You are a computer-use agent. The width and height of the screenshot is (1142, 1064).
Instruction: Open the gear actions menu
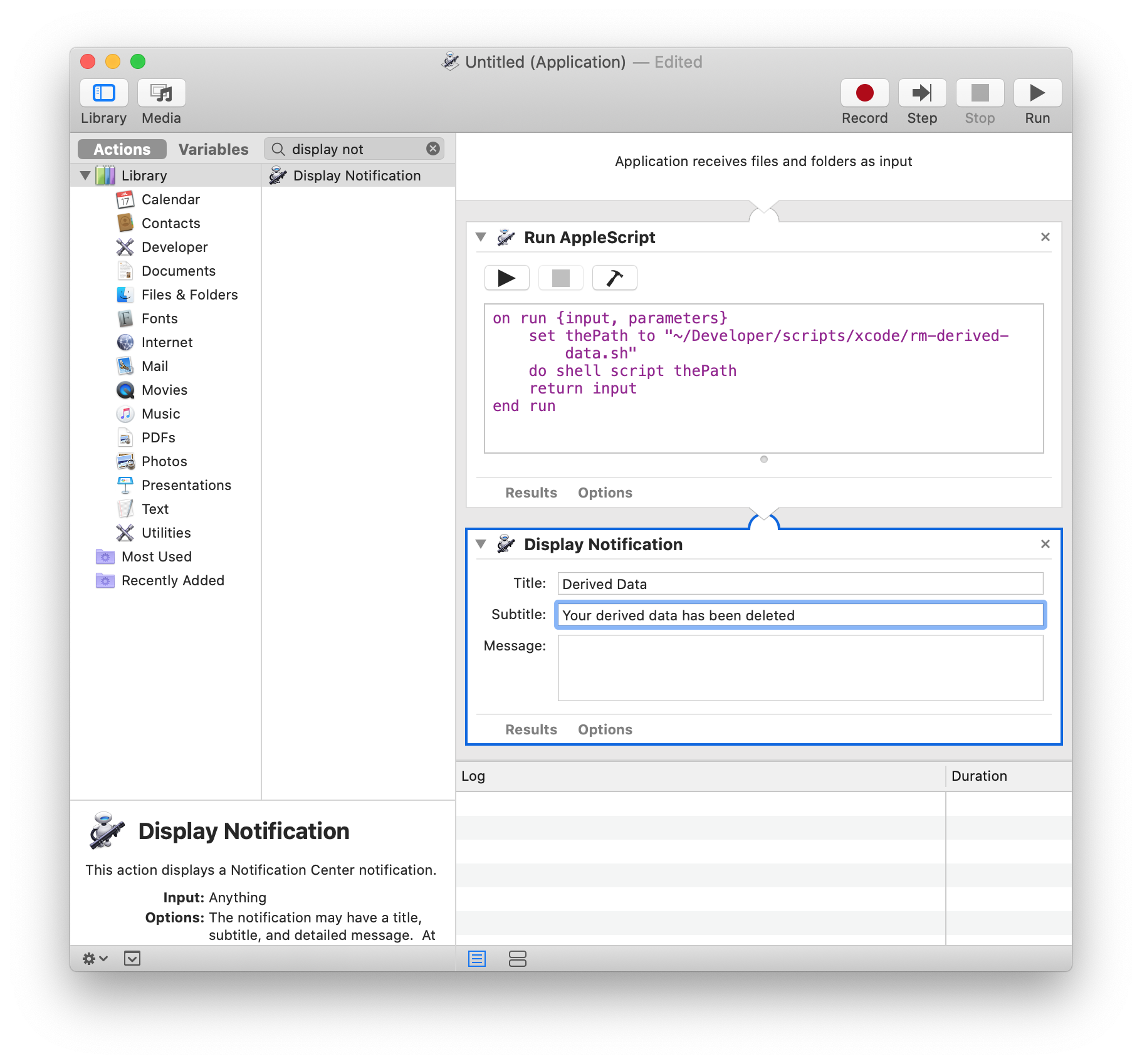95,958
